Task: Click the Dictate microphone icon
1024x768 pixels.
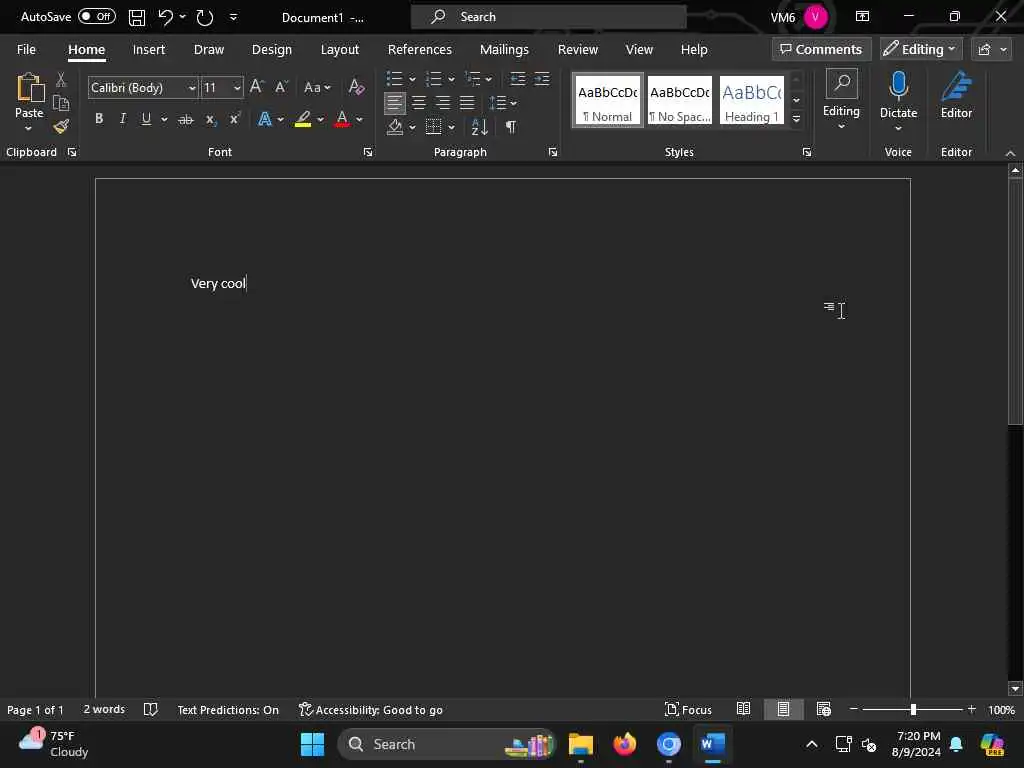Action: pos(899,86)
